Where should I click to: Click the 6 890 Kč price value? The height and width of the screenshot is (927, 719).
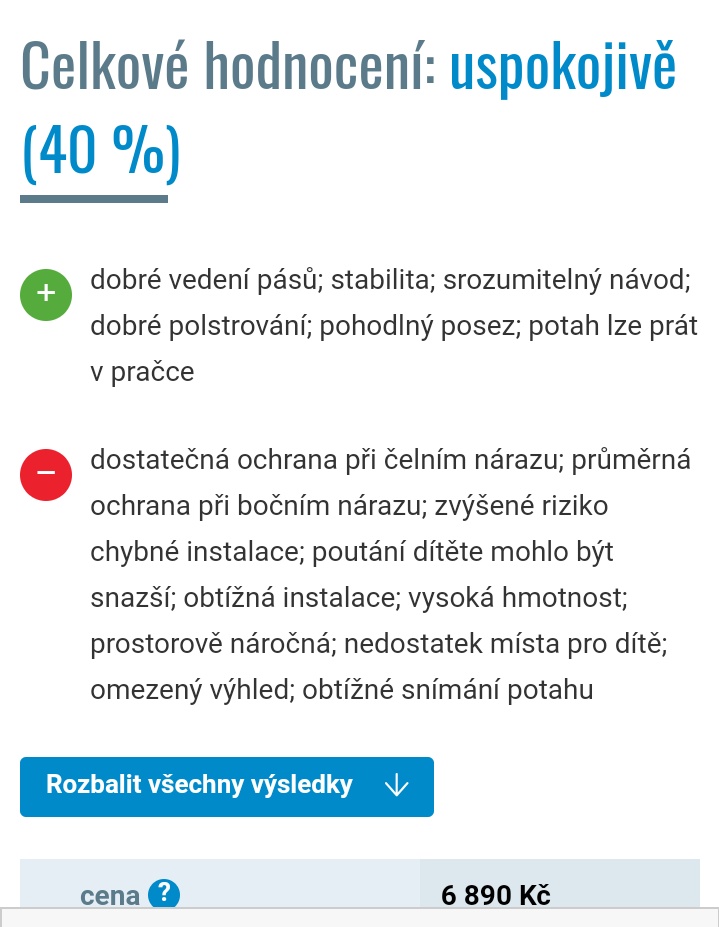[496, 895]
